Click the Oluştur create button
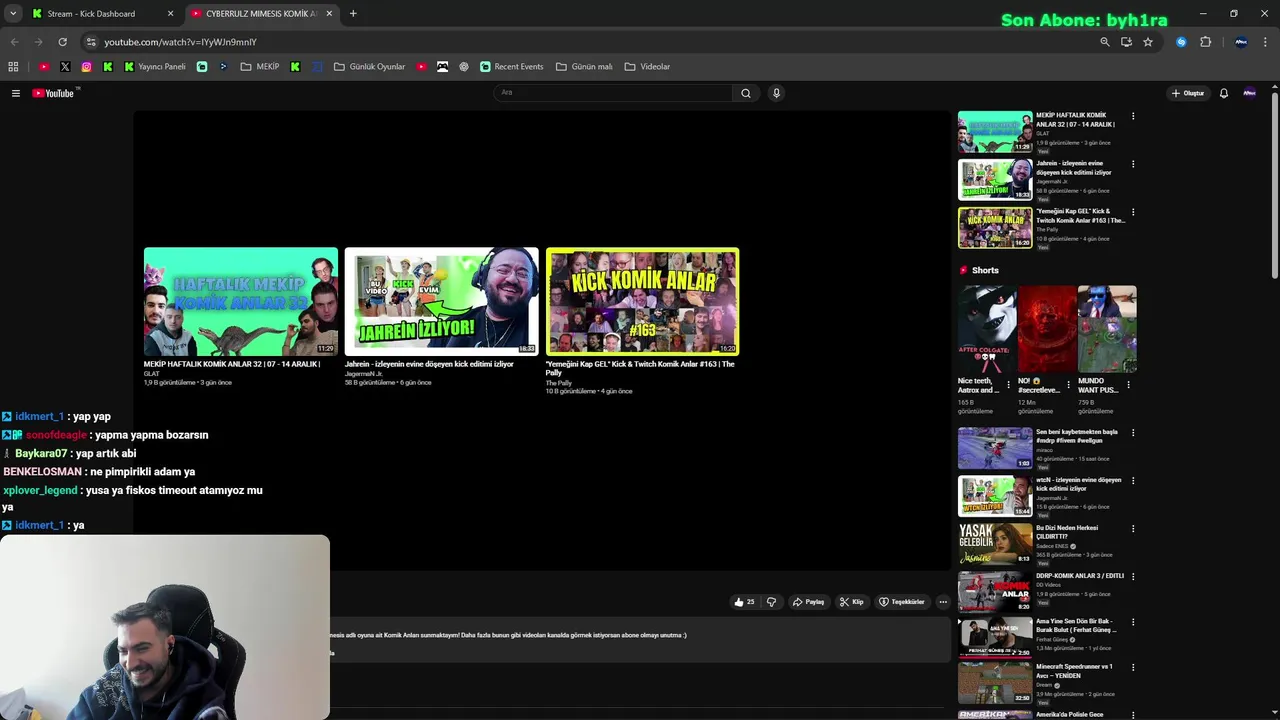Viewport: 1280px width, 720px height. [1188, 93]
